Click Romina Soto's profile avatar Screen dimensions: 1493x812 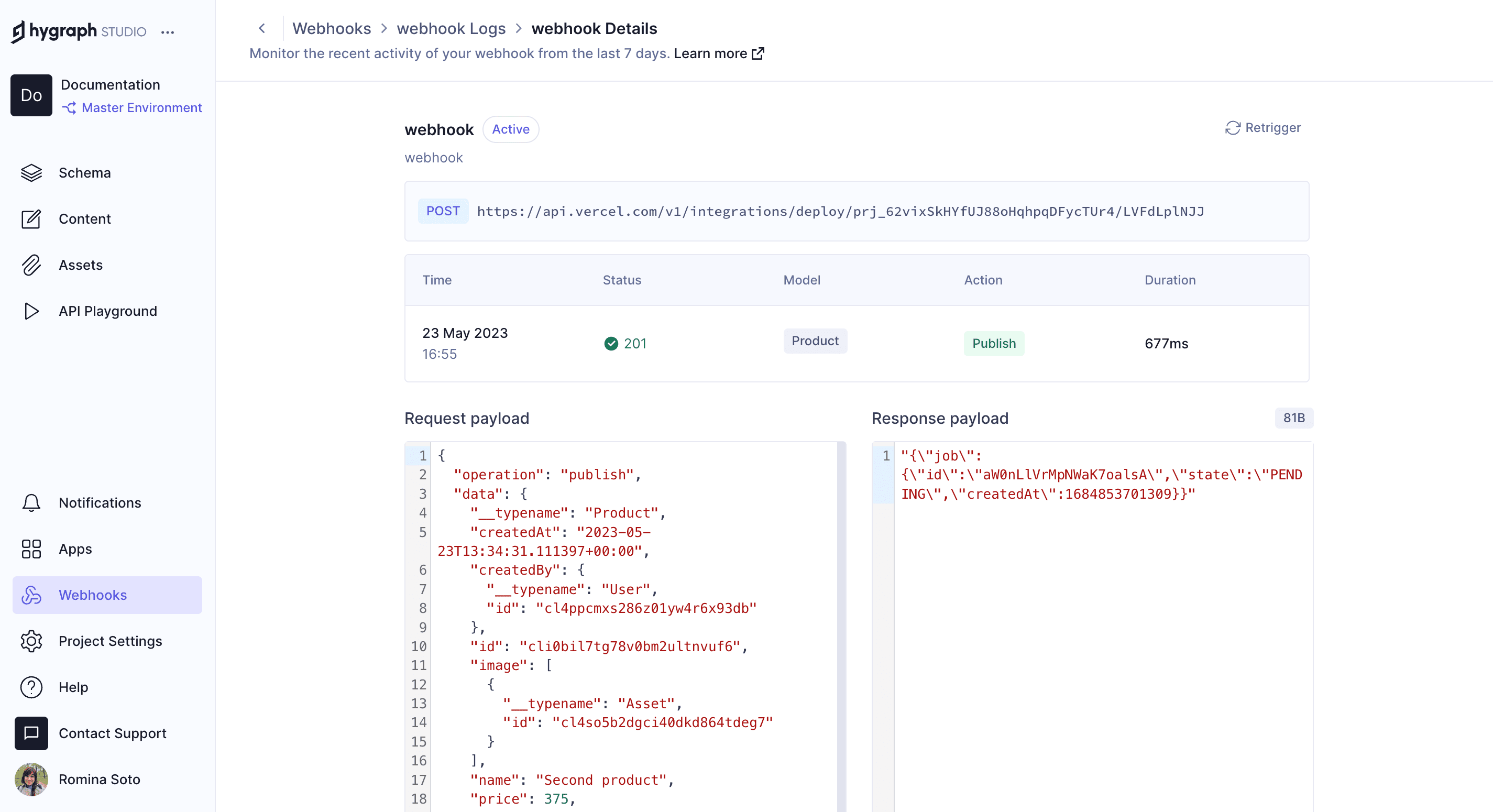pyautogui.click(x=31, y=780)
